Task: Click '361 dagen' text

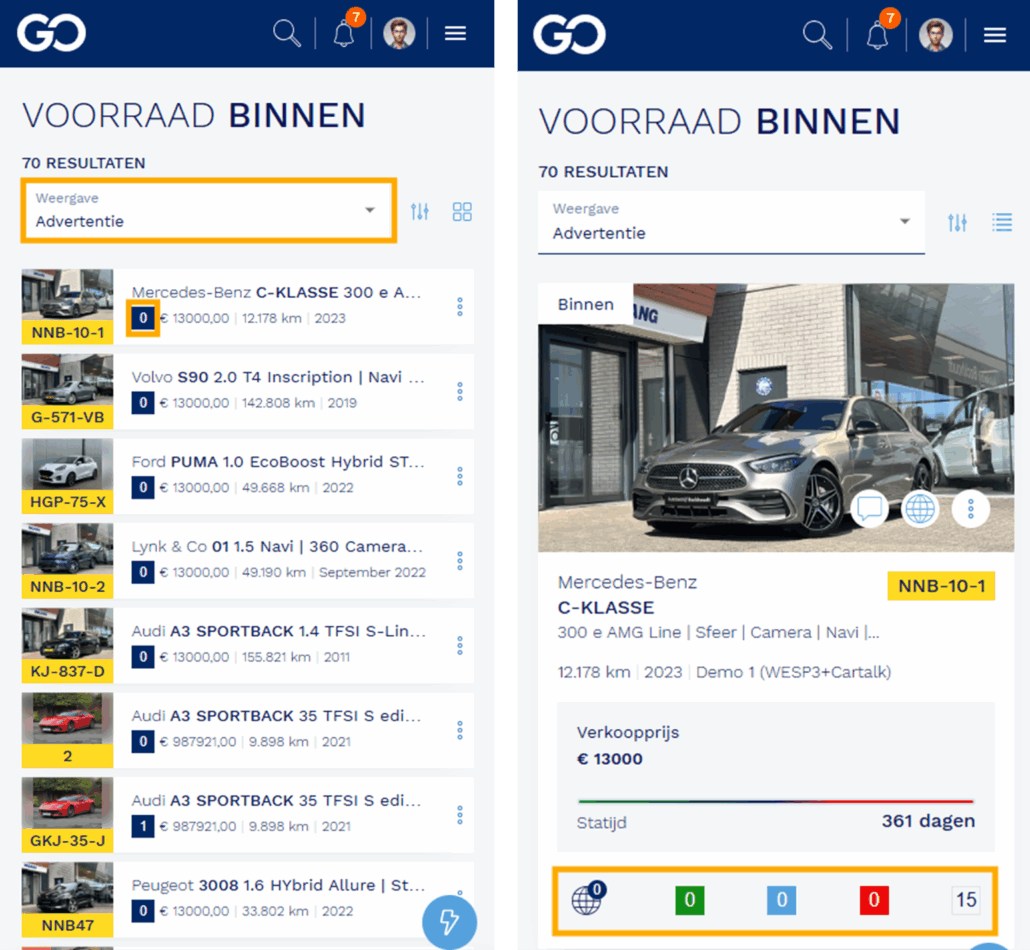Action: click(x=928, y=821)
